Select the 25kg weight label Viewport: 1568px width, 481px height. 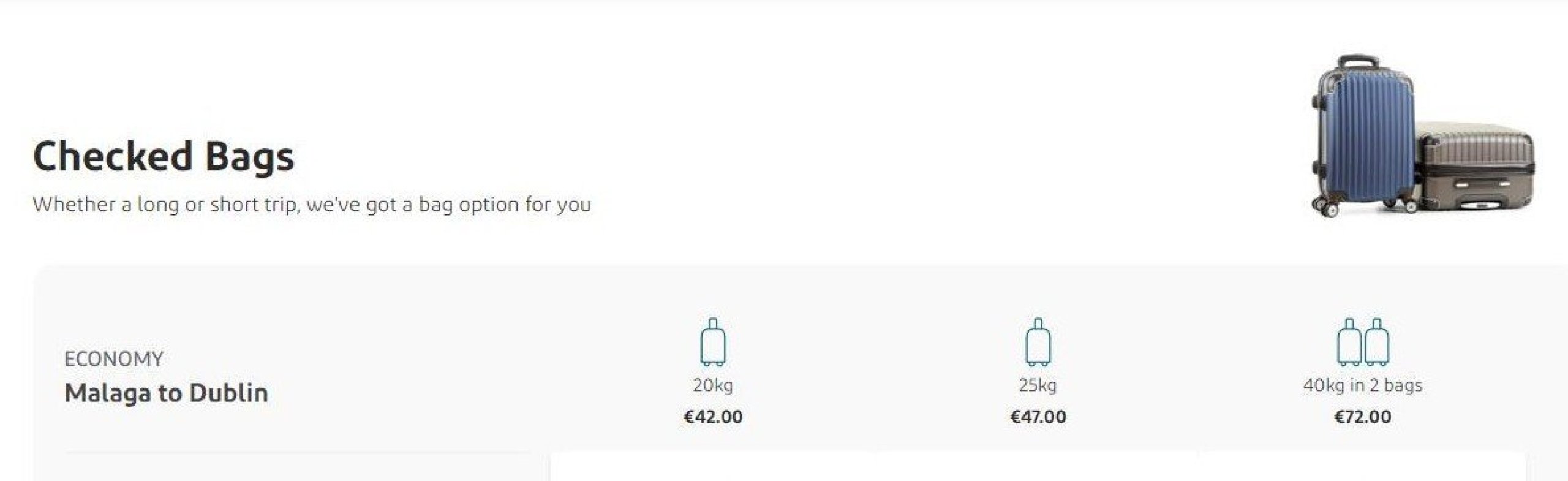tap(1038, 385)
